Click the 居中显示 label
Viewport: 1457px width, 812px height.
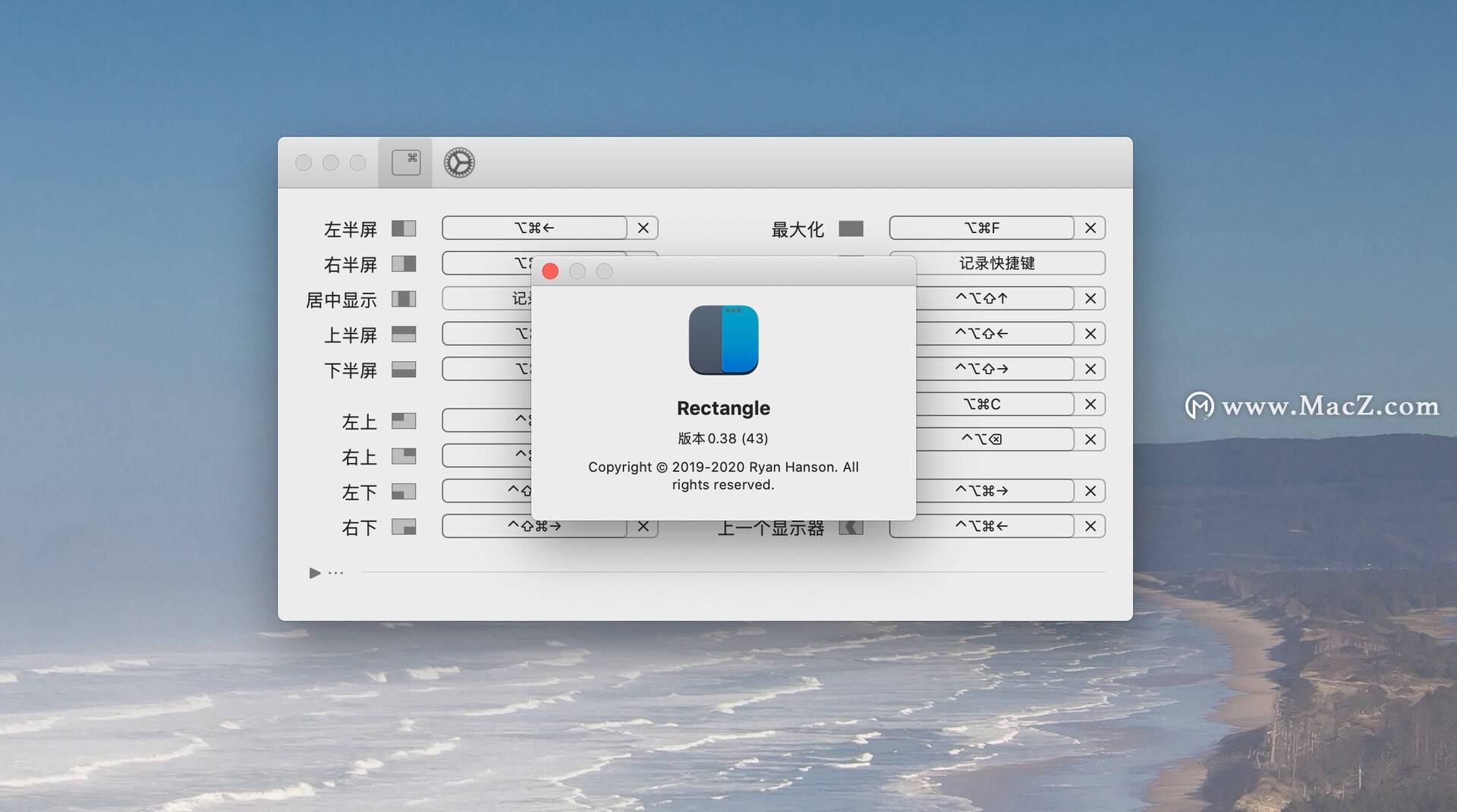(341, 300)
